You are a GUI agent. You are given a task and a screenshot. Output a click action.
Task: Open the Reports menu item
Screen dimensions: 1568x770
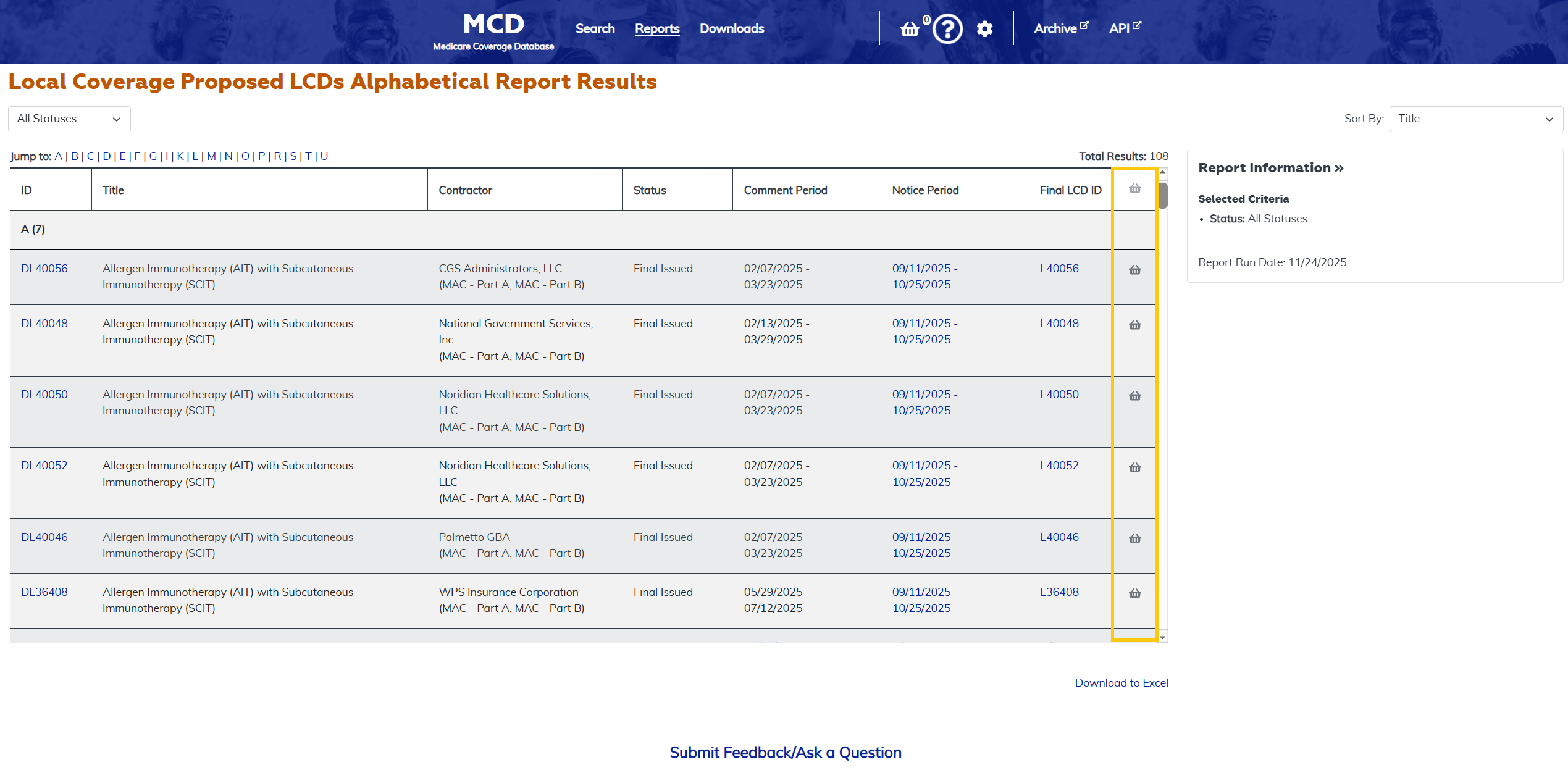pyautogui.click(x=656, y=29)
